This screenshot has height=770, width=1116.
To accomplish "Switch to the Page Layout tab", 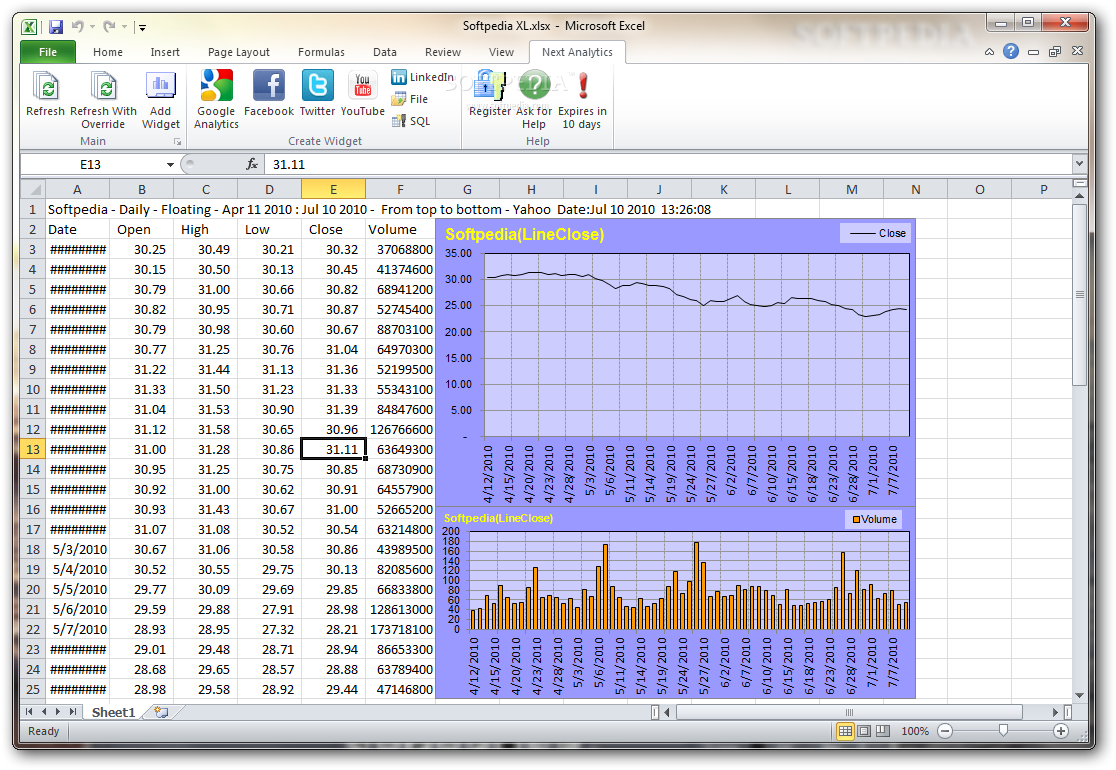I will [238, 52].
